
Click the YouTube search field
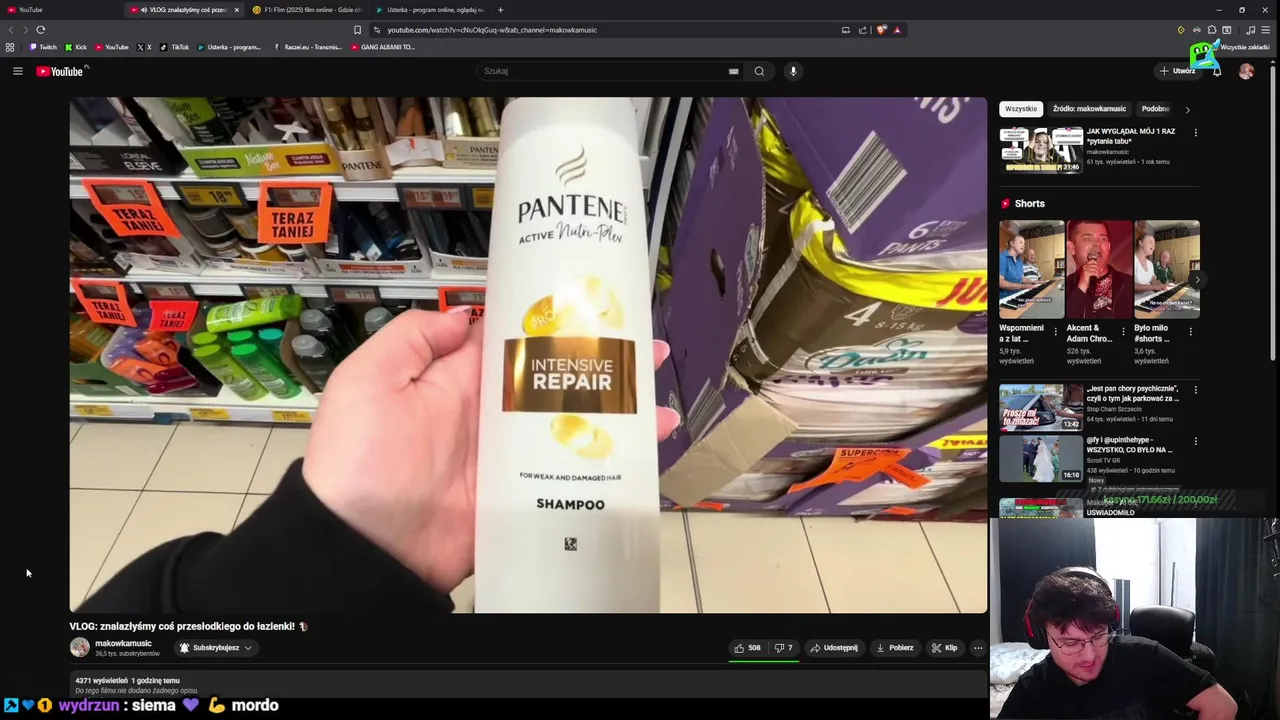tap(605, 71)
